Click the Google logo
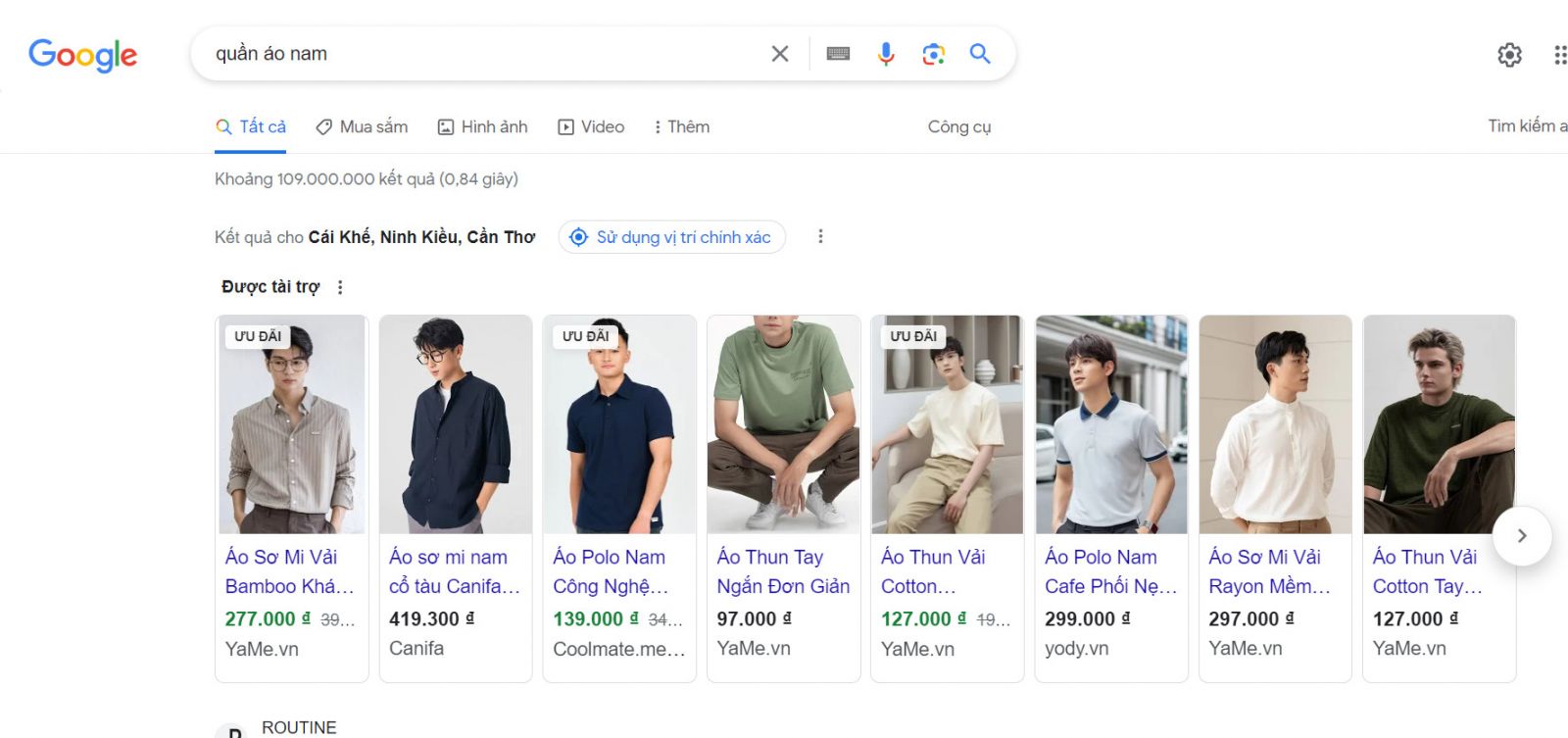 [83, 56]
